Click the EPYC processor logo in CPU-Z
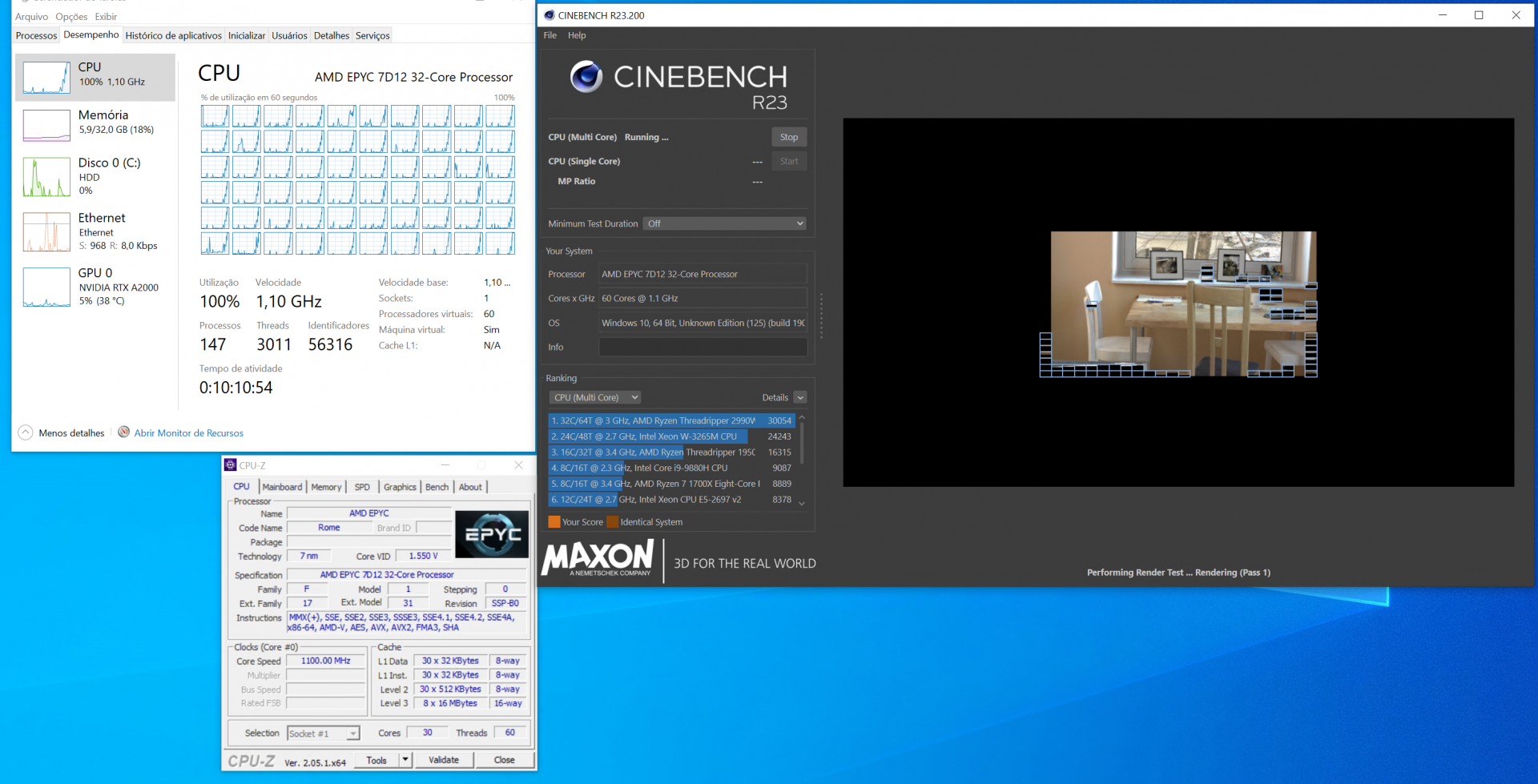The width and height of the screenshot is (1538, 784). click(492, 534)
